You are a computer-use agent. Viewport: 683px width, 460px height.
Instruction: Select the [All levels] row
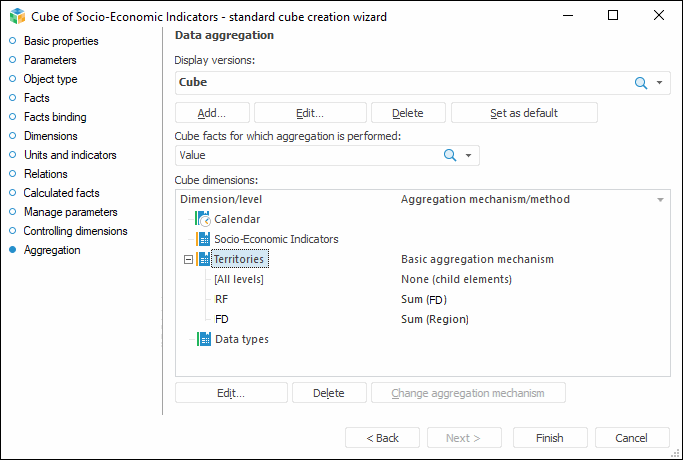tap(239, 279)
